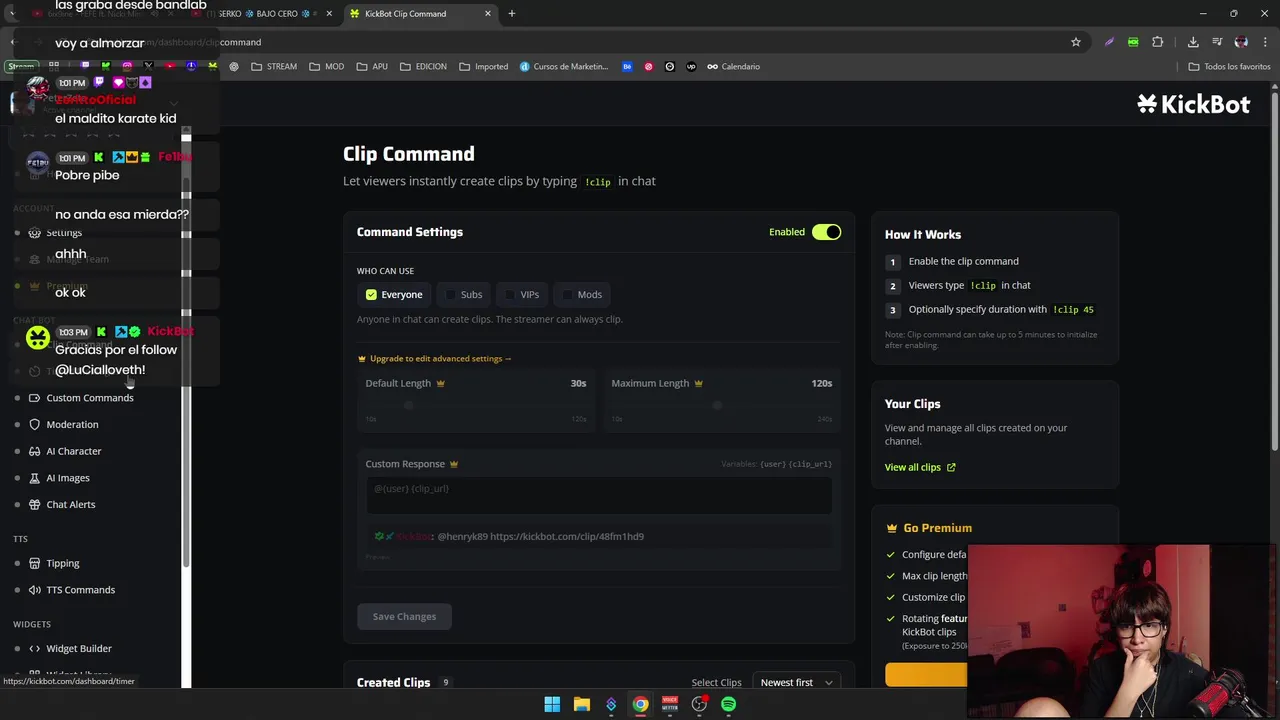Screen dimensions: 1280x720
Task: Toggle the Enabled switch for clip command
Action: 826,232
